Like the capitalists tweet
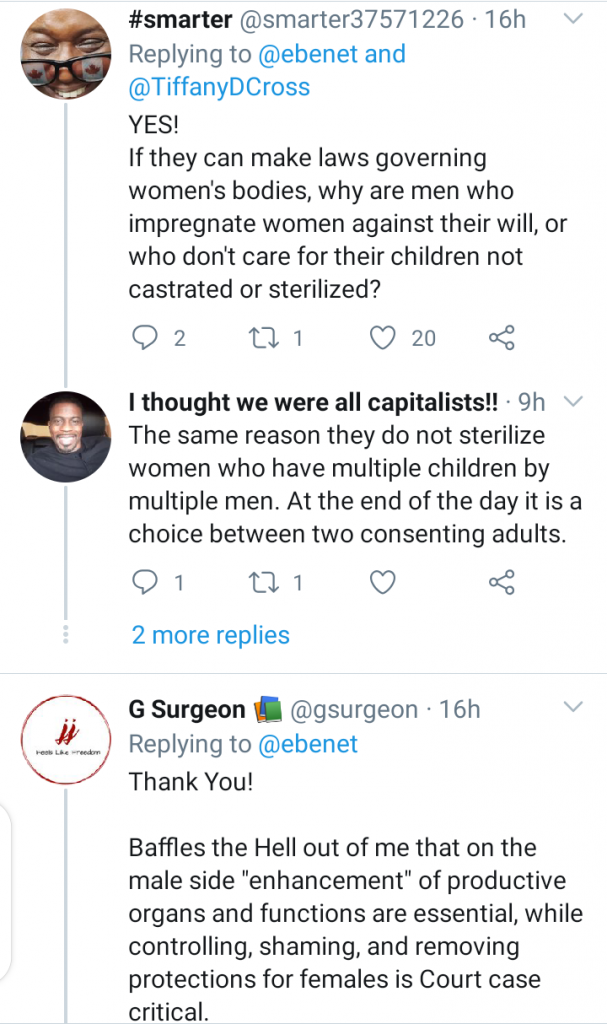 [383, 581]
